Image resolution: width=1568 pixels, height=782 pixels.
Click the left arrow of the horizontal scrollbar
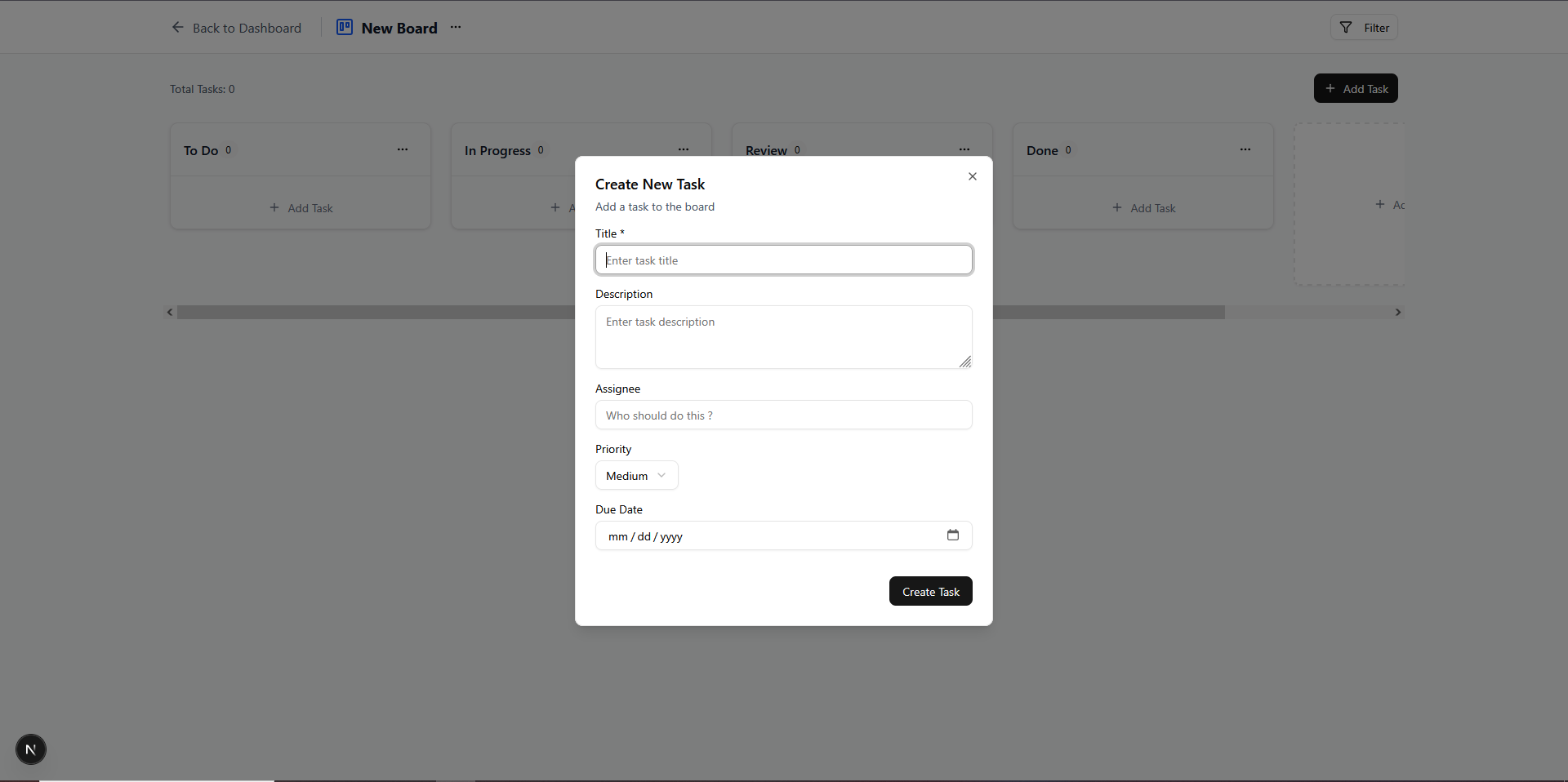pyautogui.click(x=169, y=312)
